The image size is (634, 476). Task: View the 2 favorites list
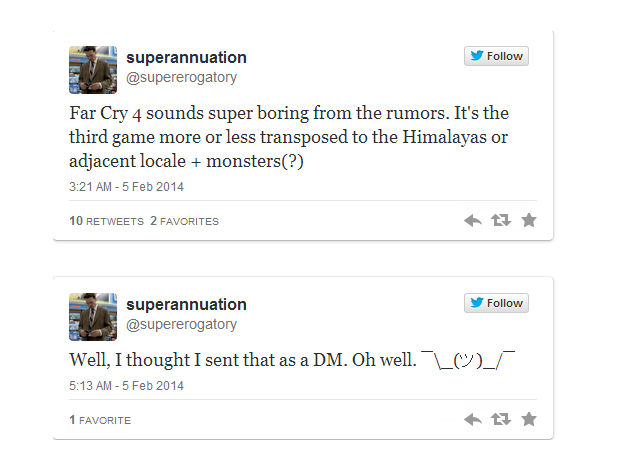pyautogui.click(x=184, y=221)
